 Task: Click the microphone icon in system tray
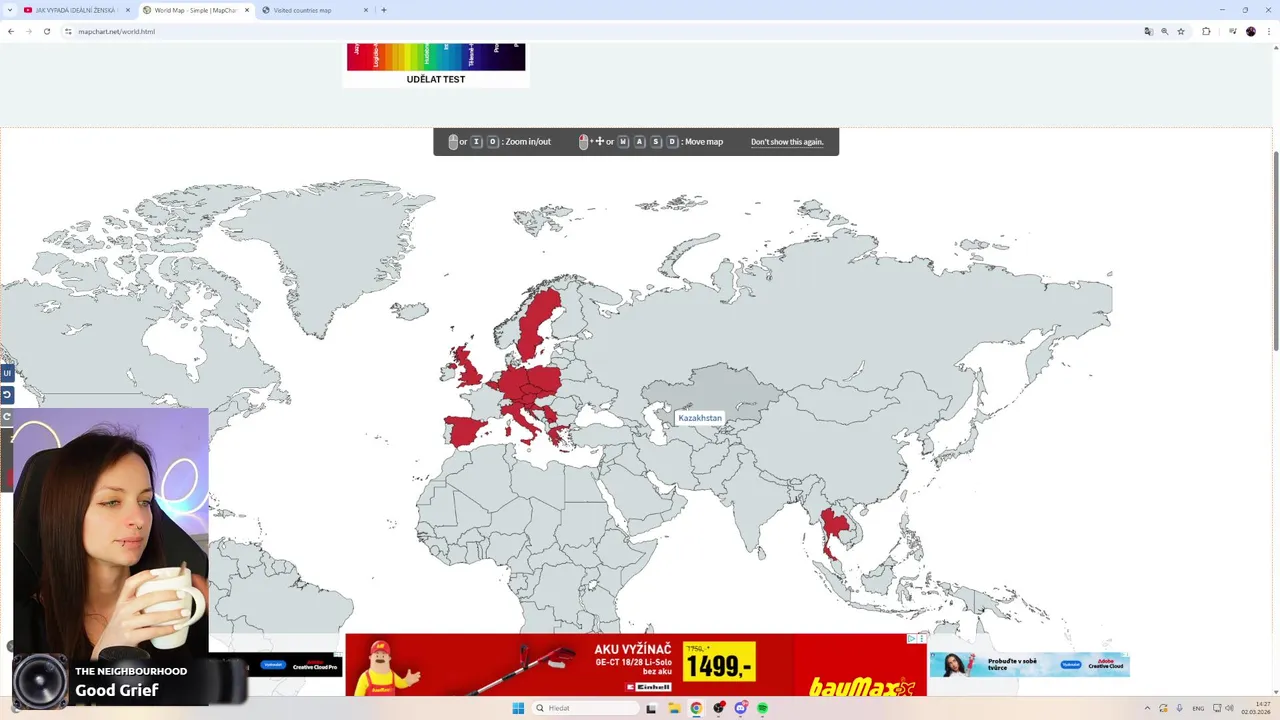(1180, 708)
